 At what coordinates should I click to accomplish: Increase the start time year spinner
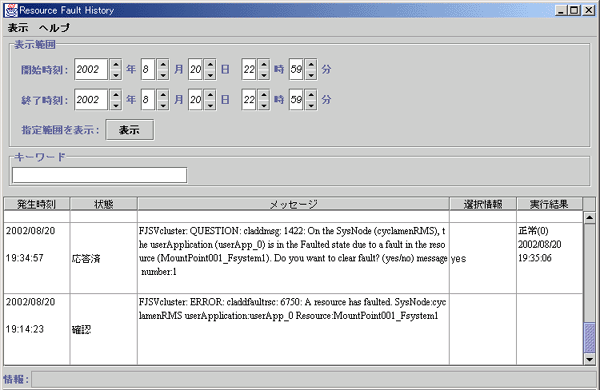coord(116,64)
